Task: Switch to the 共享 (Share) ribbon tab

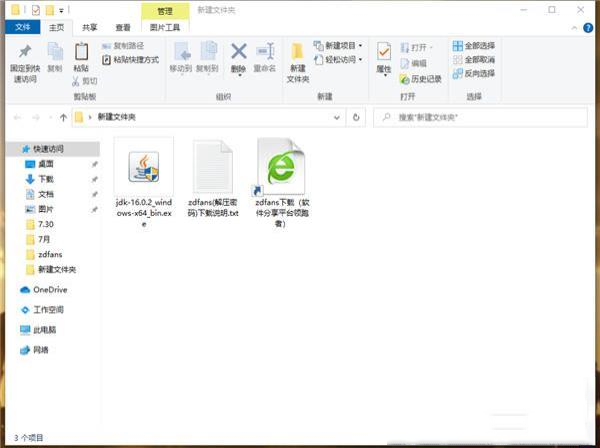Action: point(89,28)
